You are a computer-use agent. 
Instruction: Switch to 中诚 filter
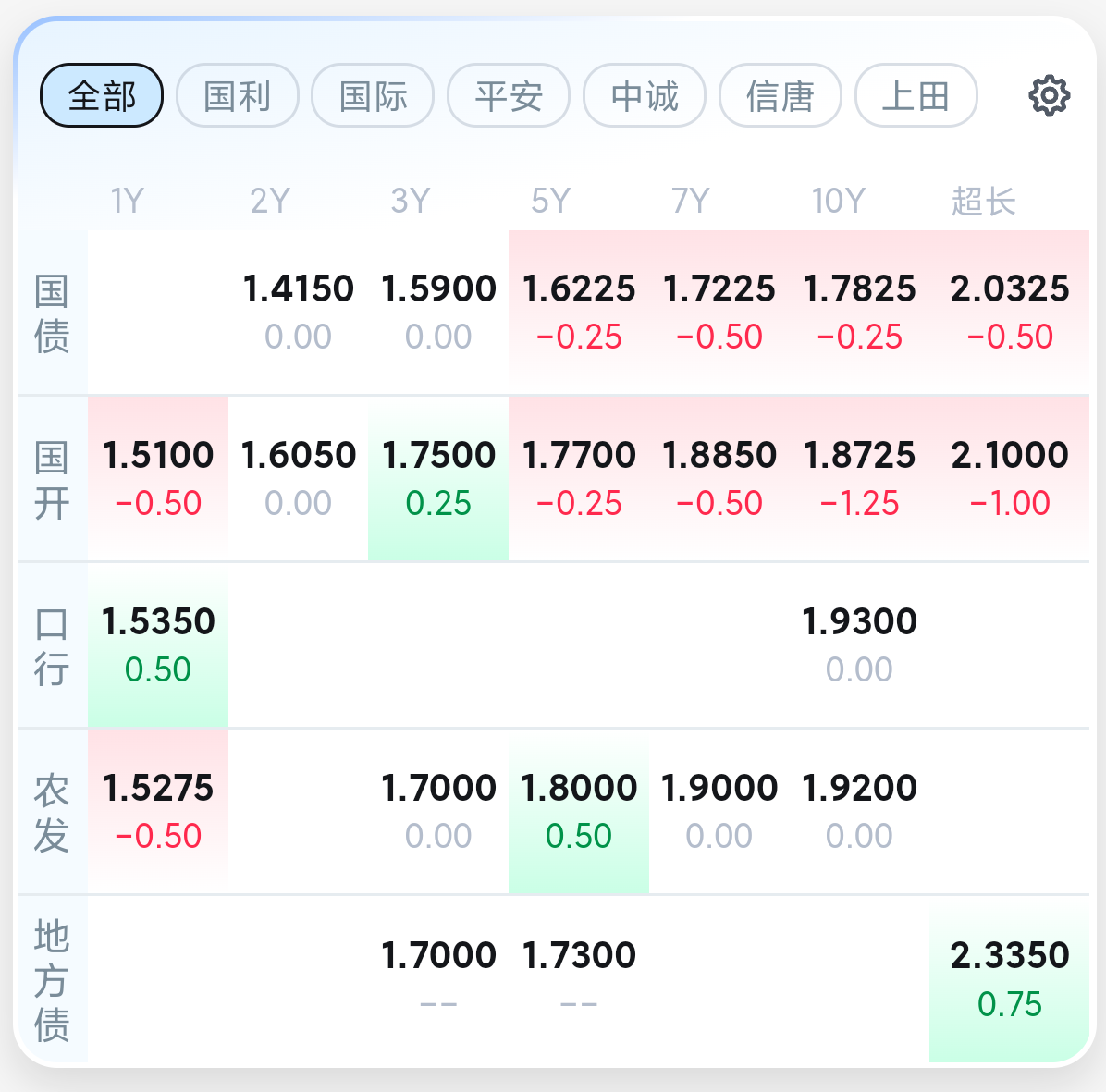[645, 95]
